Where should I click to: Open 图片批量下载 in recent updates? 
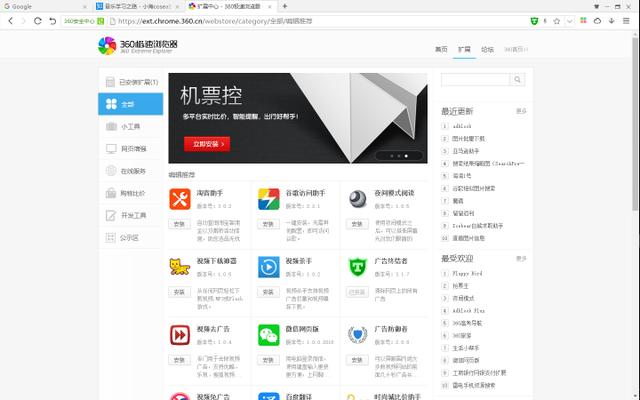click(x=469, y=139)
